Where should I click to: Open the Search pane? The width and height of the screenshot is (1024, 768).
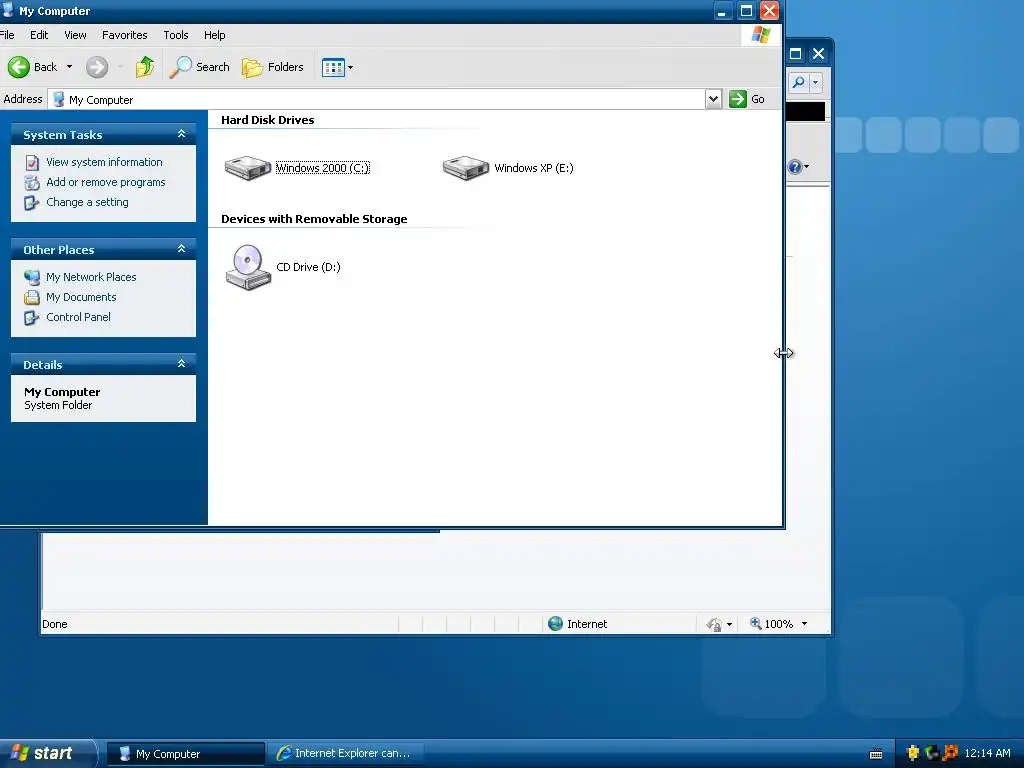pos(199,67)
